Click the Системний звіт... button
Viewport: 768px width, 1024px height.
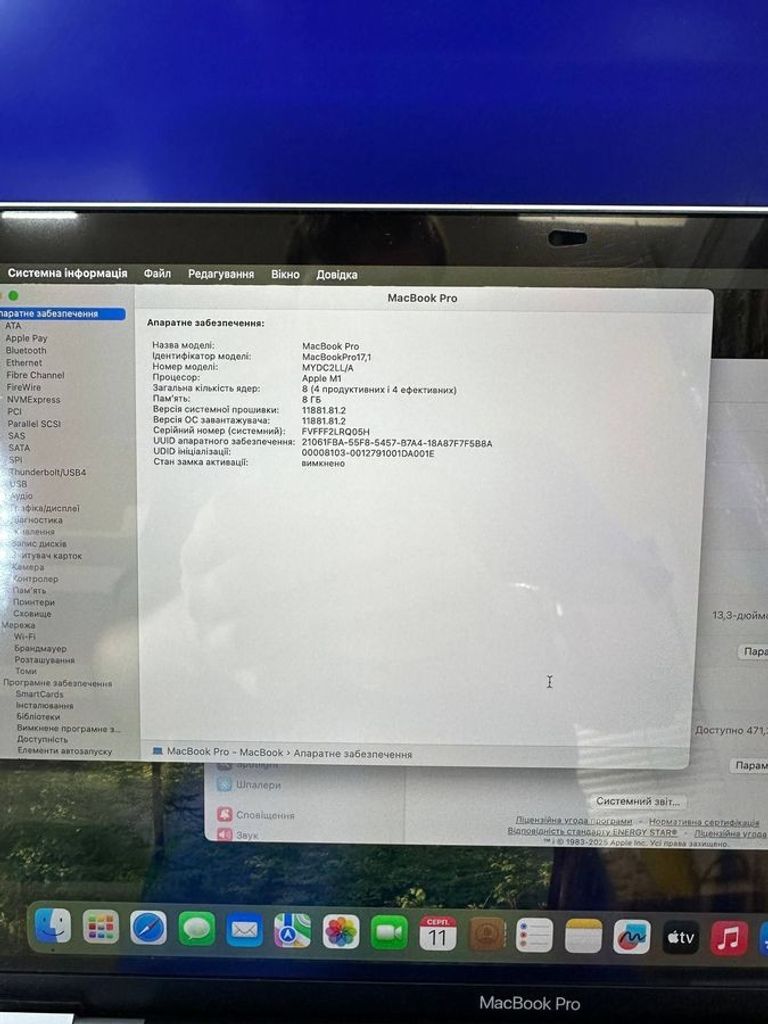(638, 801)
